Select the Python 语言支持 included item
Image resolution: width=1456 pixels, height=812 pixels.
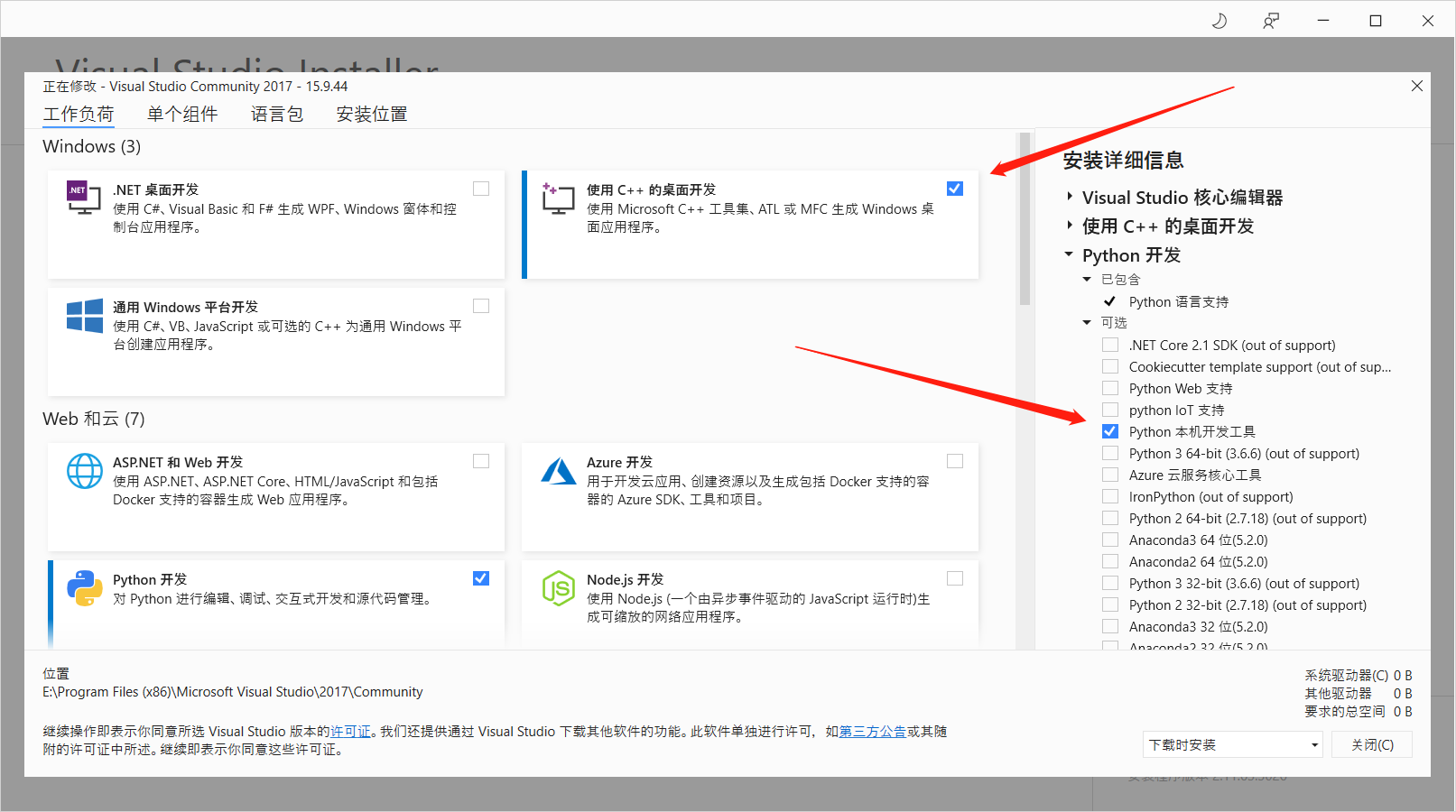click(x=1179, y=301)
